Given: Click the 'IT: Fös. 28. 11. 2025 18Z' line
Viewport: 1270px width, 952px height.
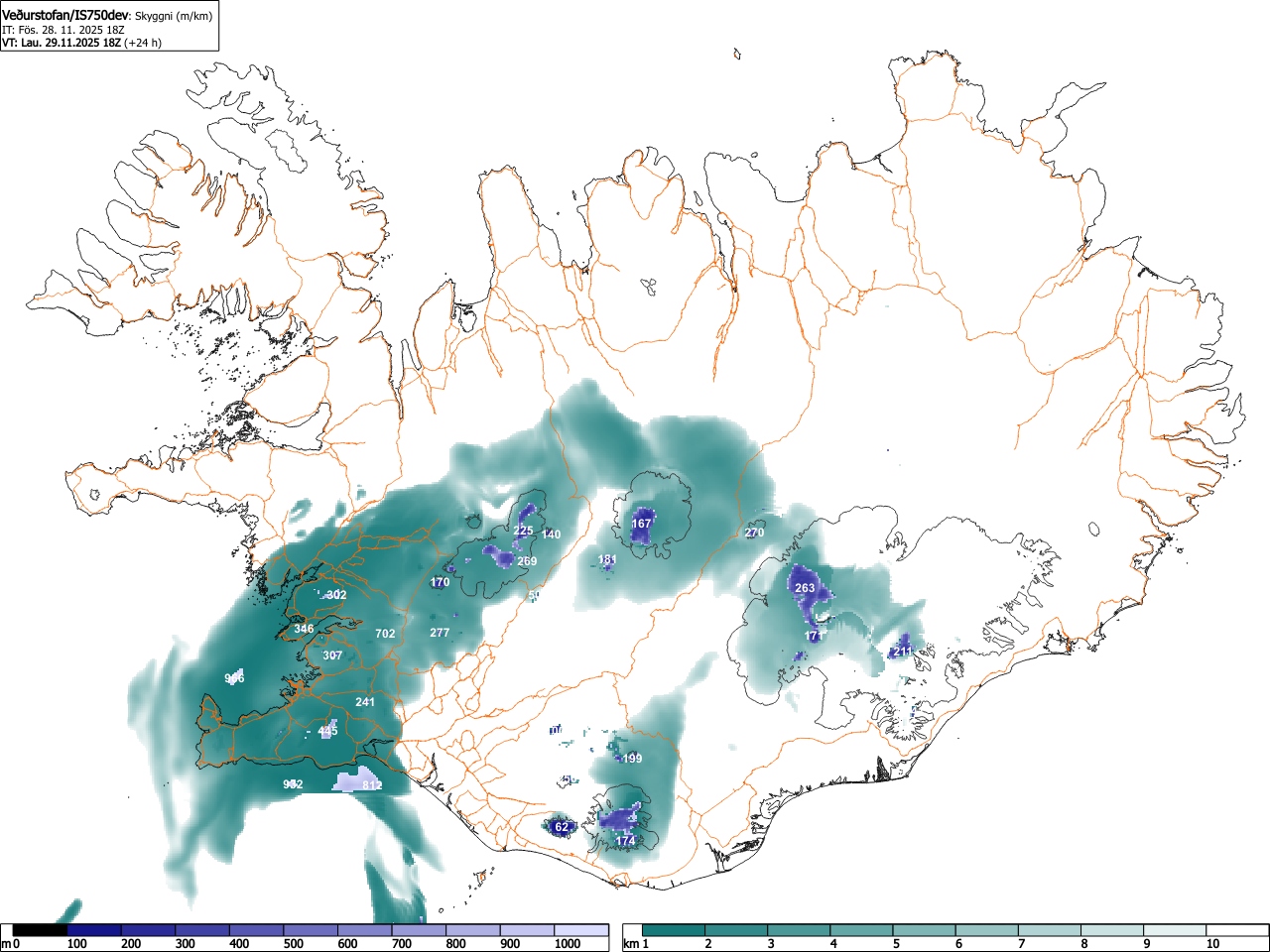Looking at the screenshot, I should (x=63, y=30).
